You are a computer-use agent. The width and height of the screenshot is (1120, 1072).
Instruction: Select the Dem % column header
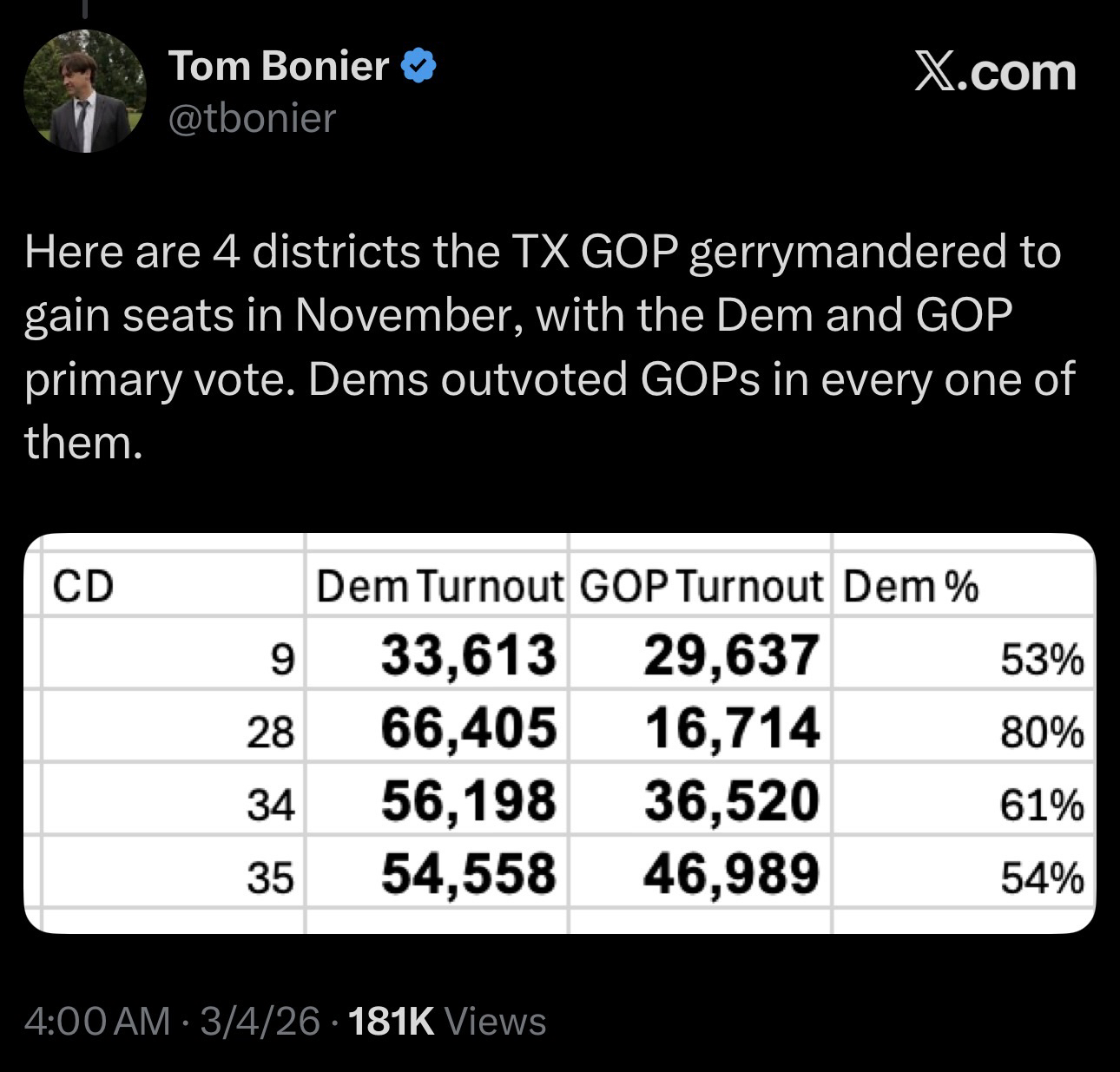point(911,588)
